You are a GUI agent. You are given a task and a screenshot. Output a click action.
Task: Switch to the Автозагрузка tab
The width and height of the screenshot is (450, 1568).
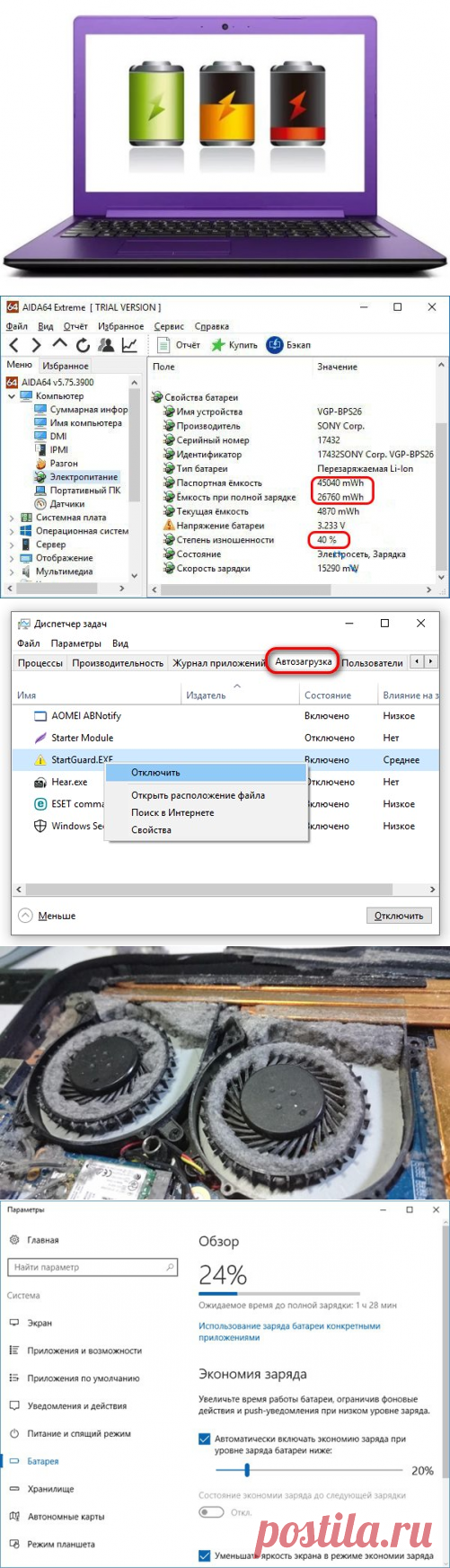click(304, 661)
